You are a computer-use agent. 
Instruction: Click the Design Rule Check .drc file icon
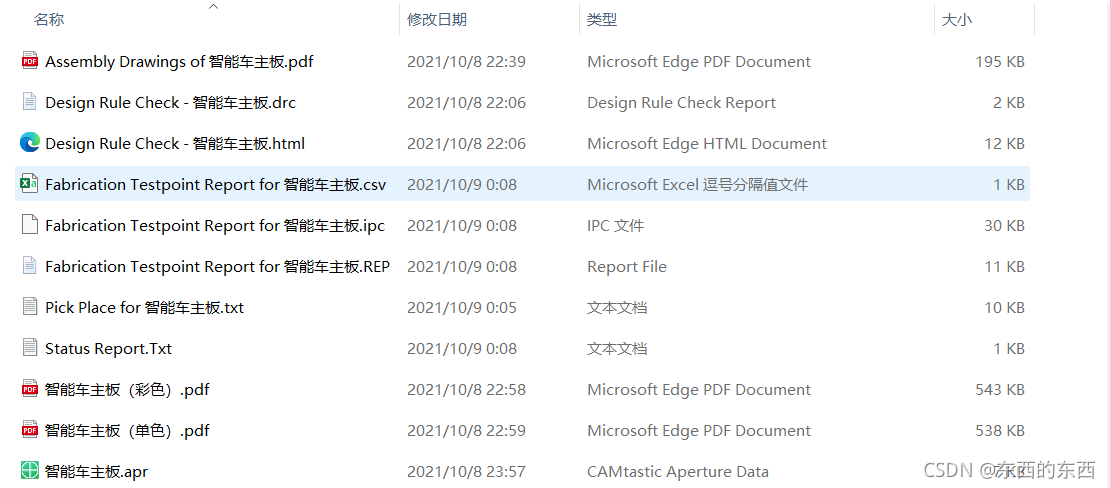(x=30, y=102)
